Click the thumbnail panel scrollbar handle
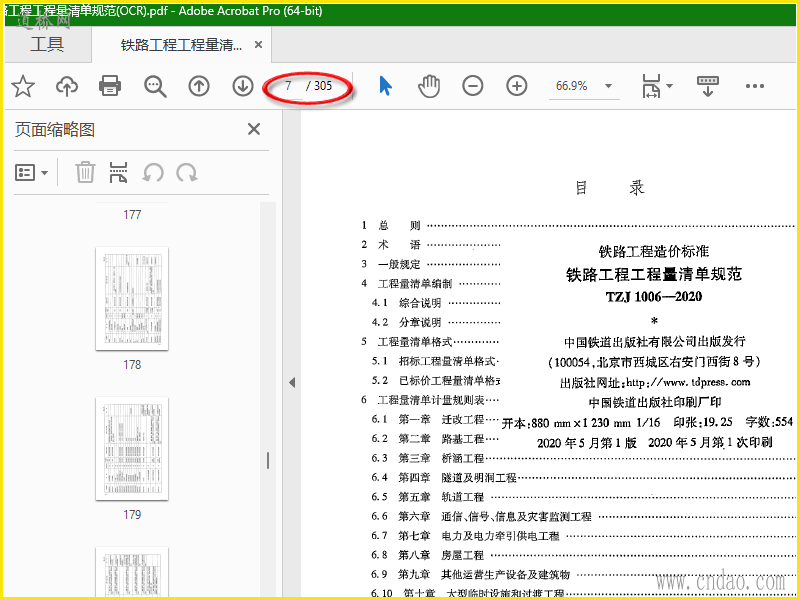 (268, 460)
